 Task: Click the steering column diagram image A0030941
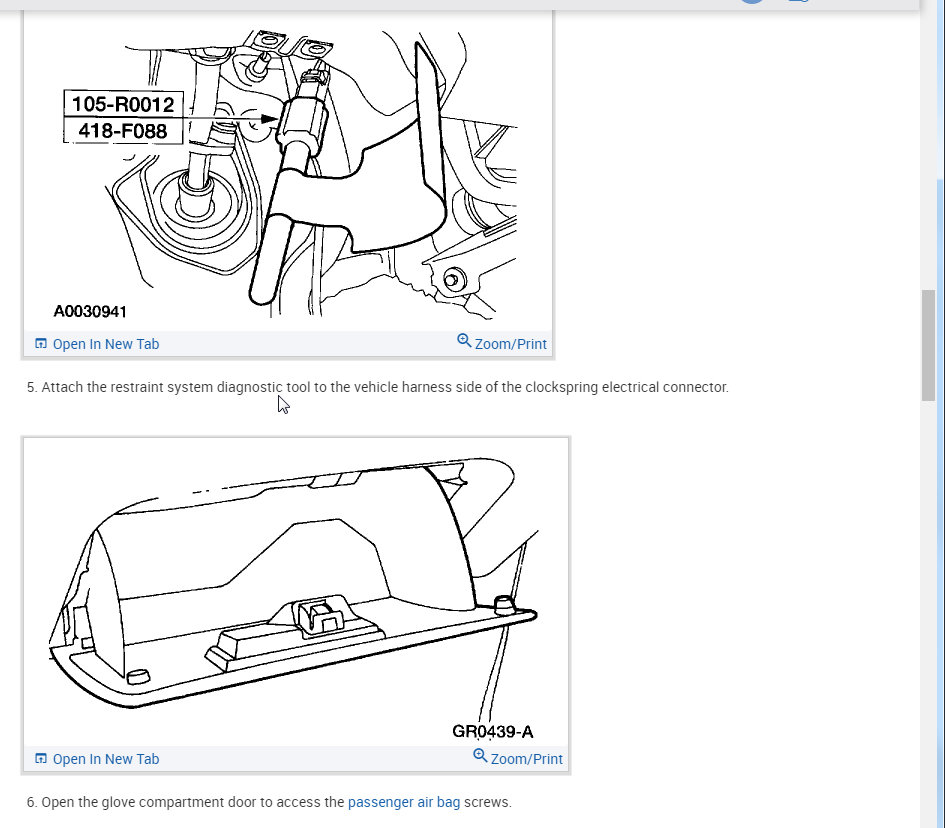288,172
